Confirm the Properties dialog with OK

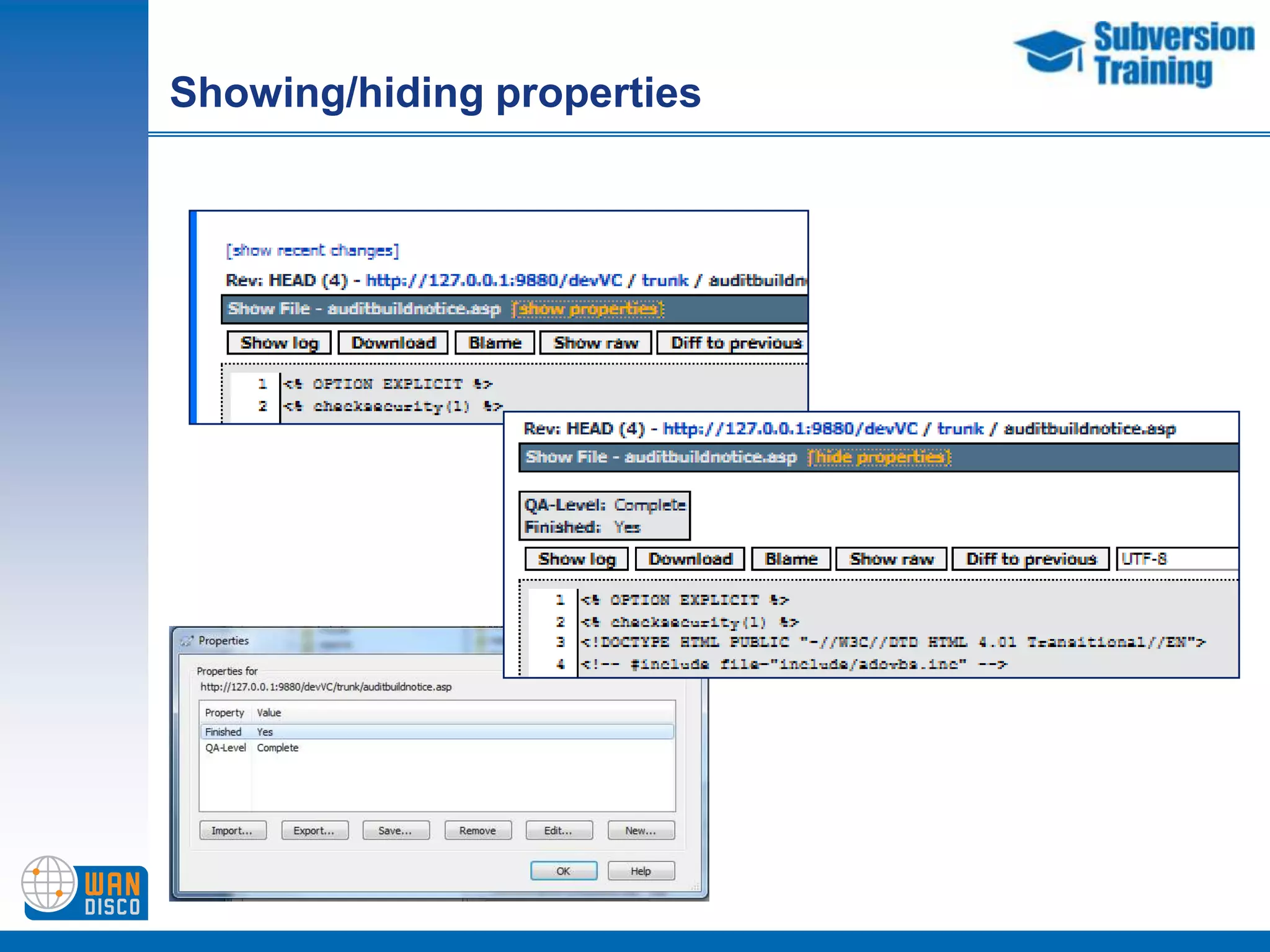[563, 871]
